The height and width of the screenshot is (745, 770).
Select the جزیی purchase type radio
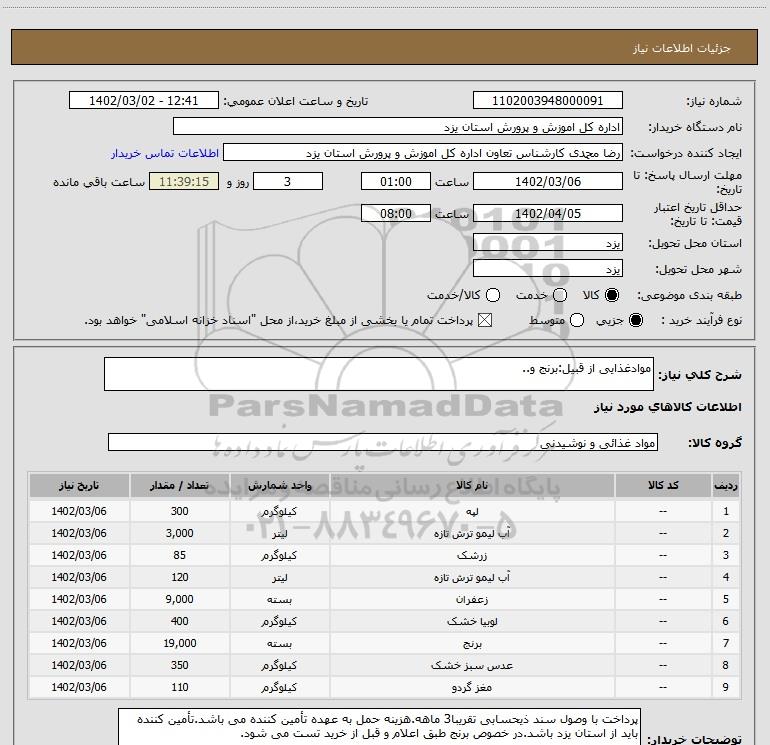pyautogui.click(x=635, y=320)
